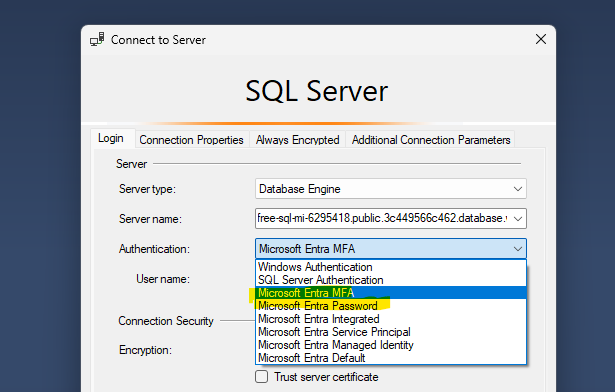This screenshot has width=615, height=392.
Task: Select Microsoft Entra MFA in list
Action: tap(391, 293)
